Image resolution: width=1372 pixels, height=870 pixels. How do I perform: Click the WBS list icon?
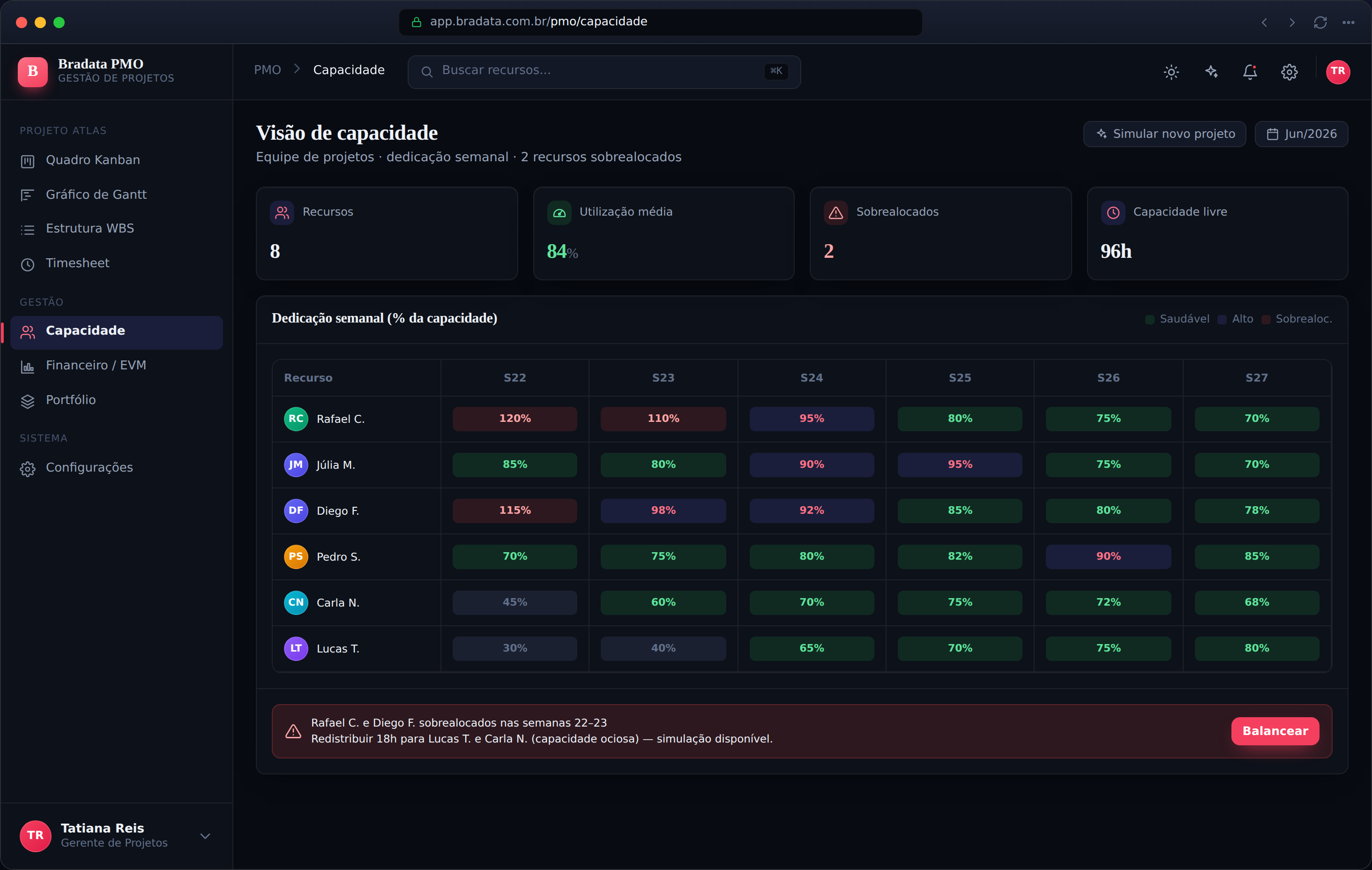27,230
